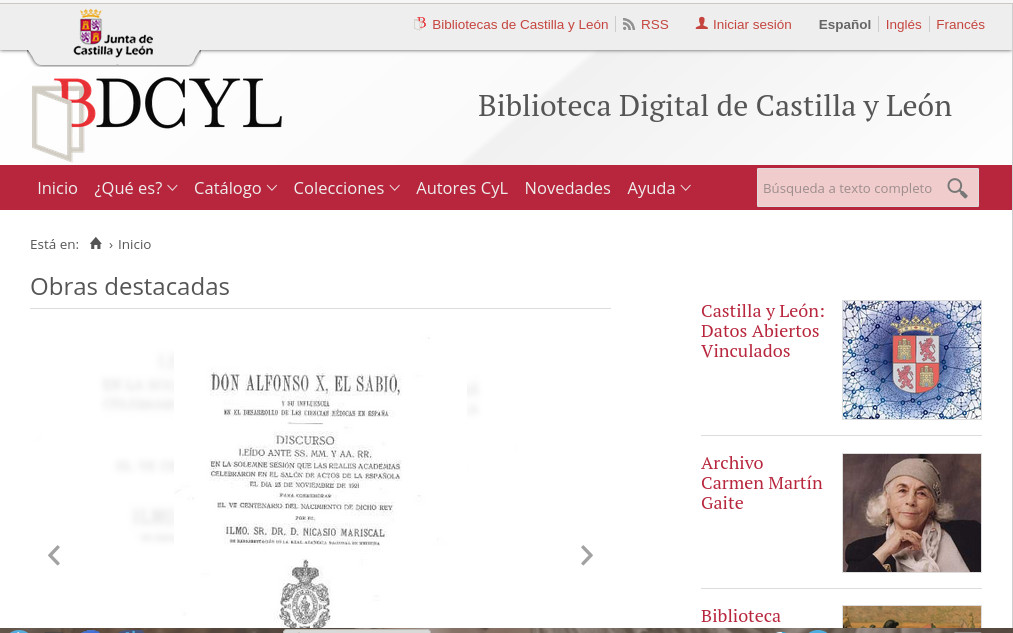This screenshot has width=1013, height=633.
Task: Click the home icon in breadcrumb
Action: (x=96, y=244)
